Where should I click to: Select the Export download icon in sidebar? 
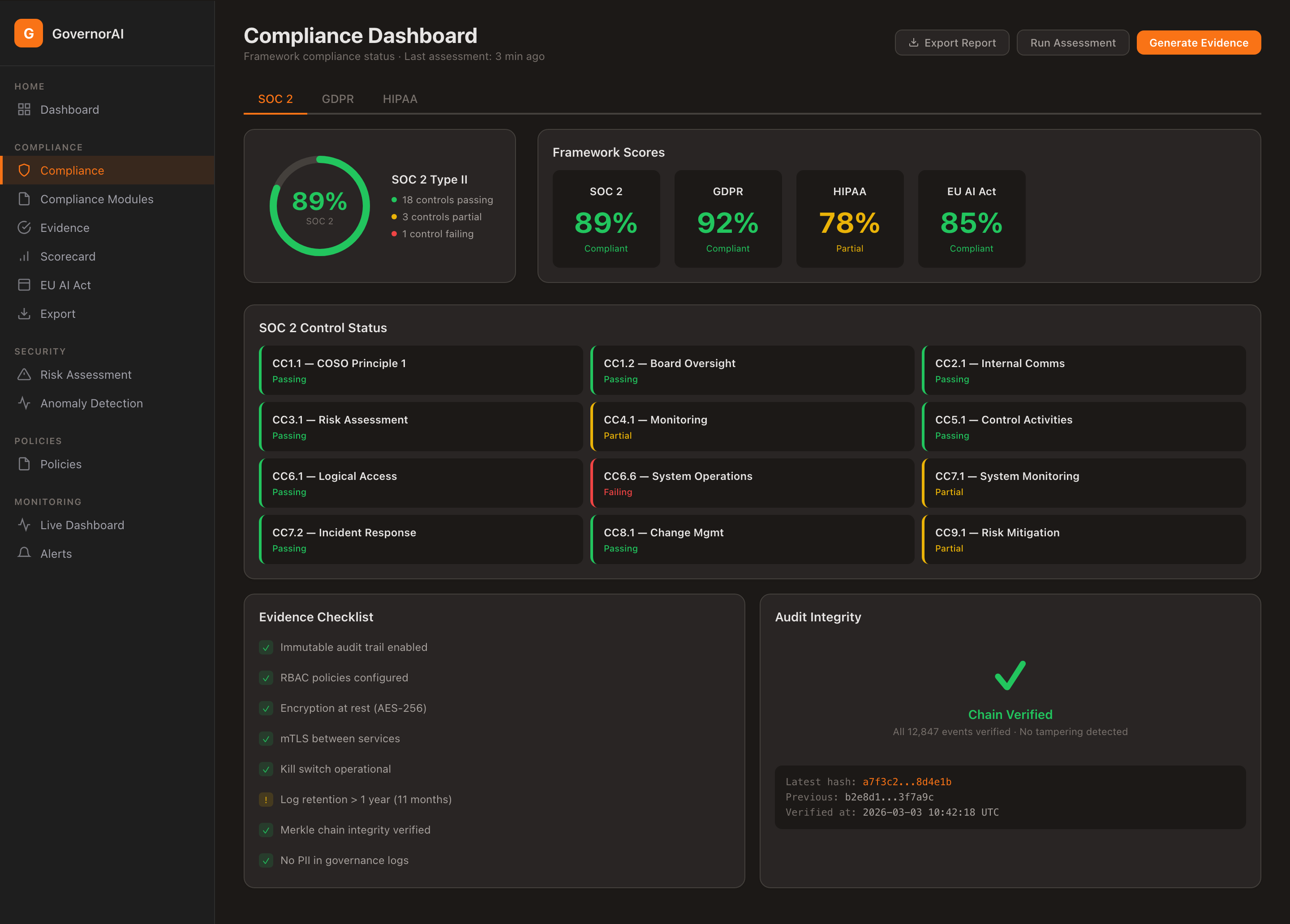point(24,313)
